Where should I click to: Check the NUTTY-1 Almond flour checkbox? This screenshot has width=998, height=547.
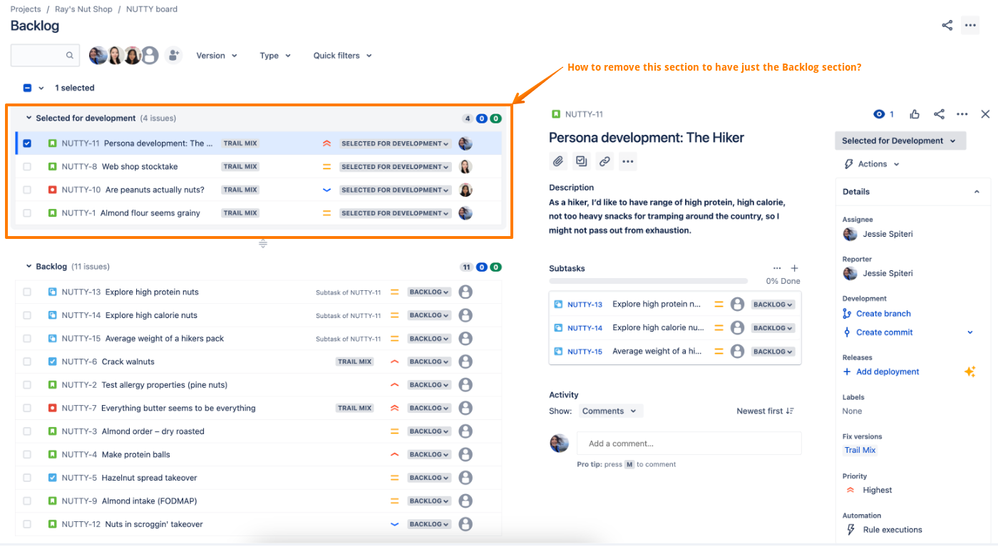click(x=27, y=213)
